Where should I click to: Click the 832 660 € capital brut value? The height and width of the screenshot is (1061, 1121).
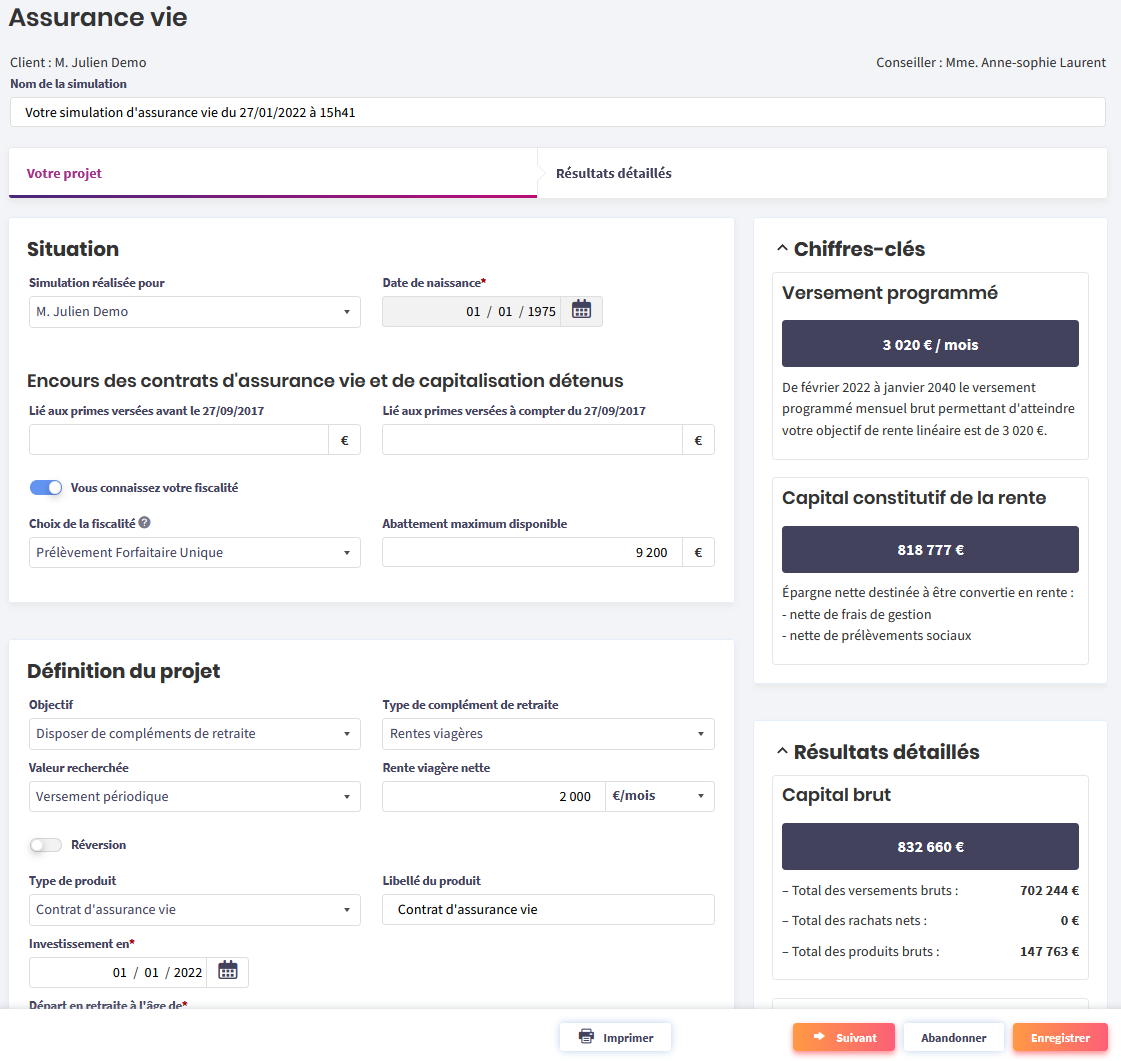(930, 847)
